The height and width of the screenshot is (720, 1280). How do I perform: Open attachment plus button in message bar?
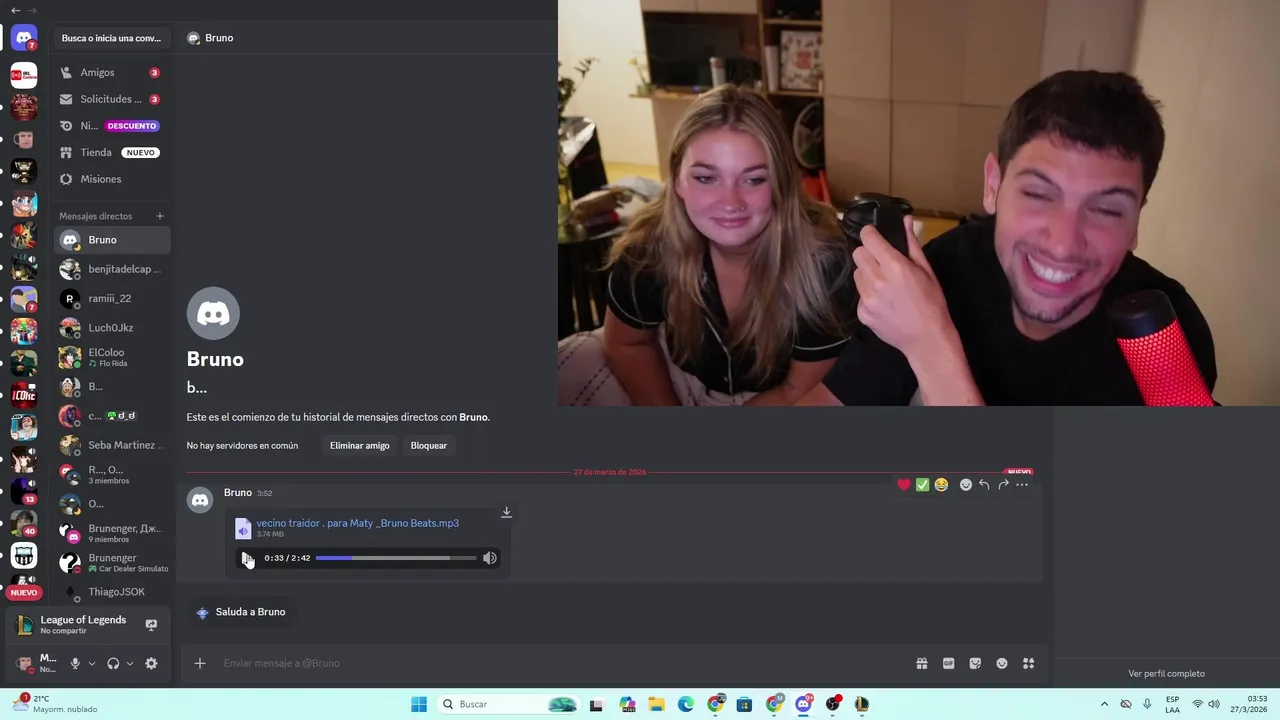200,663
